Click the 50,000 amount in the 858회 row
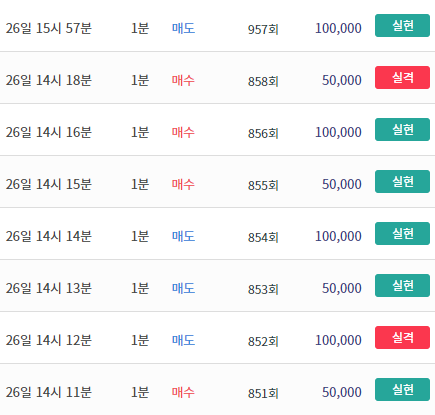 (342, 80)
